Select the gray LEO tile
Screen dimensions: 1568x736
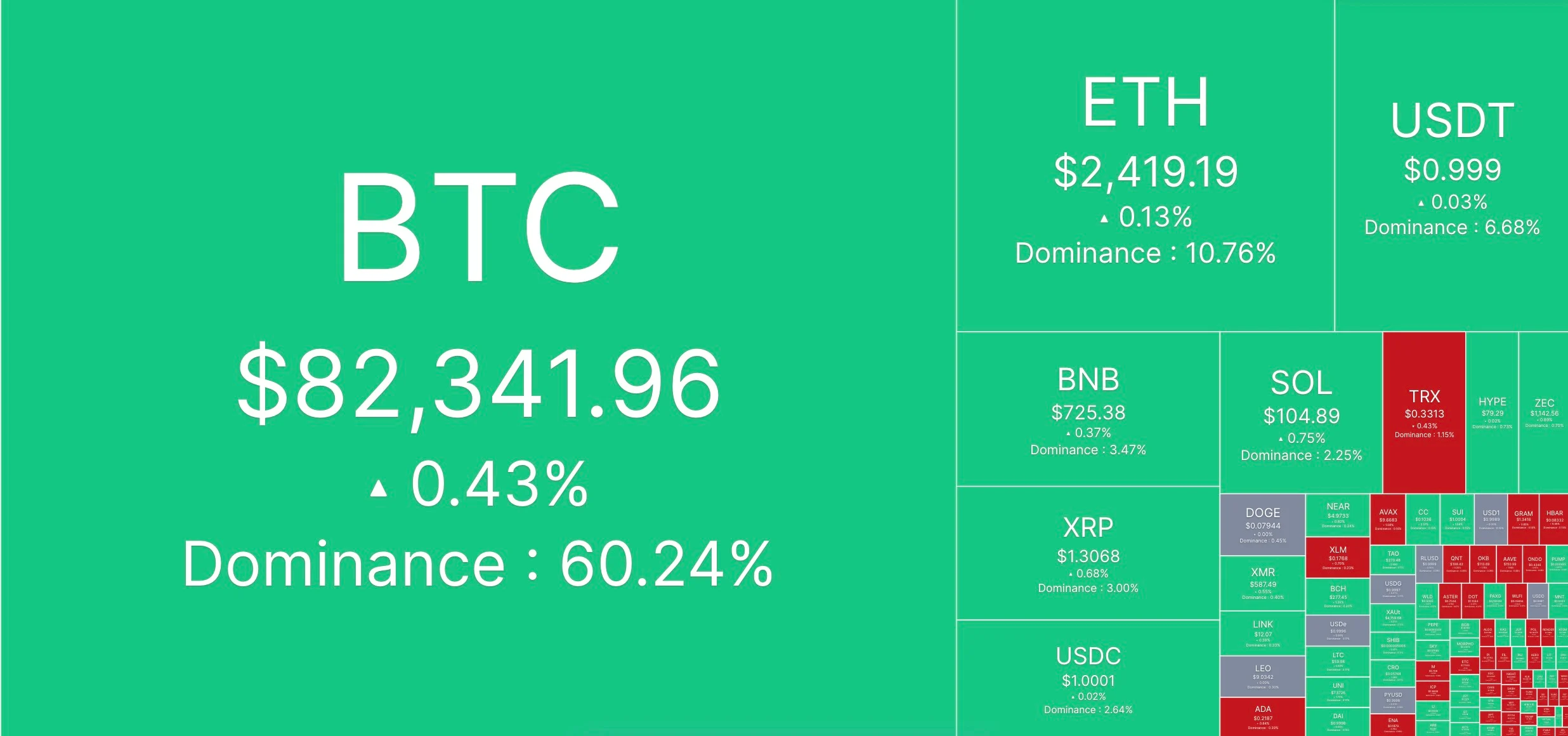coord(1262,677)
